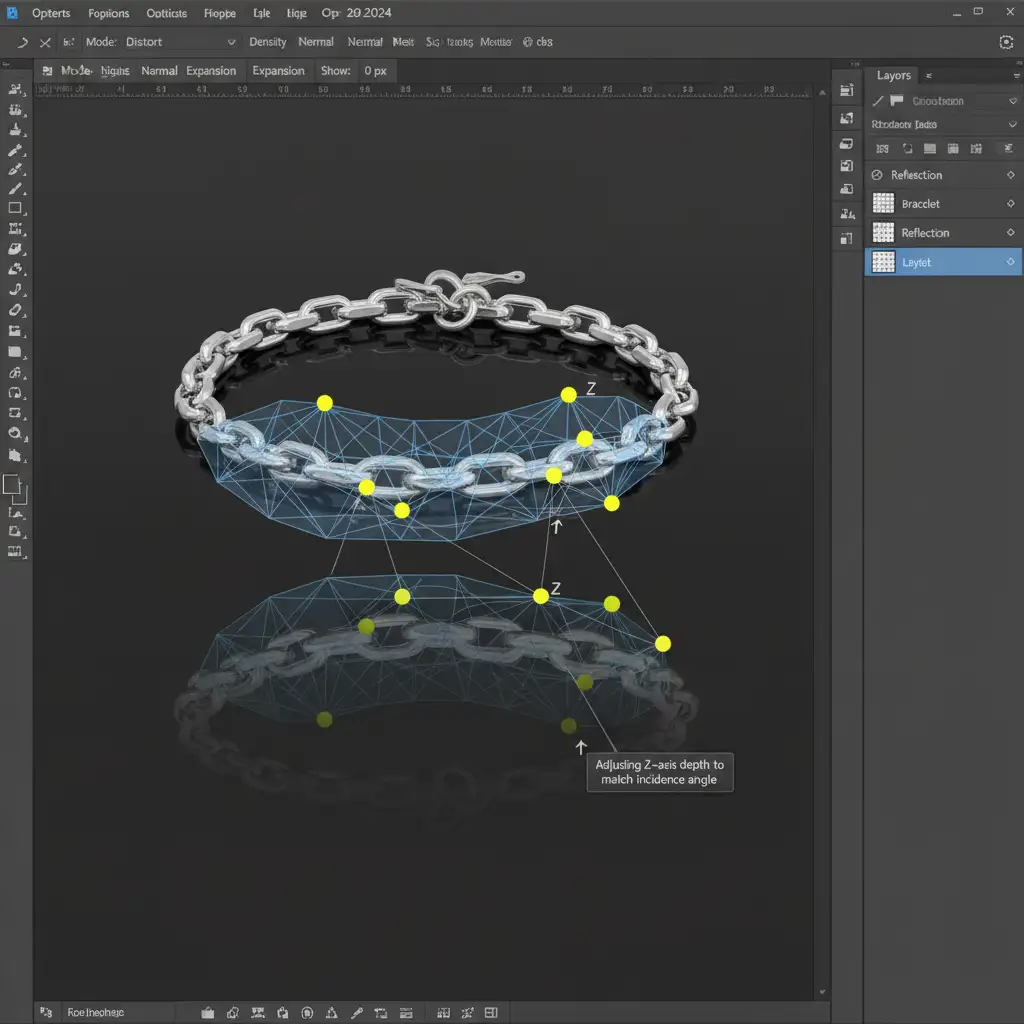The width and height of the screenshot is (1024, 1024).
Task: Click the top icon in the collapsed panel strip
Action: (x=847, y=91)
